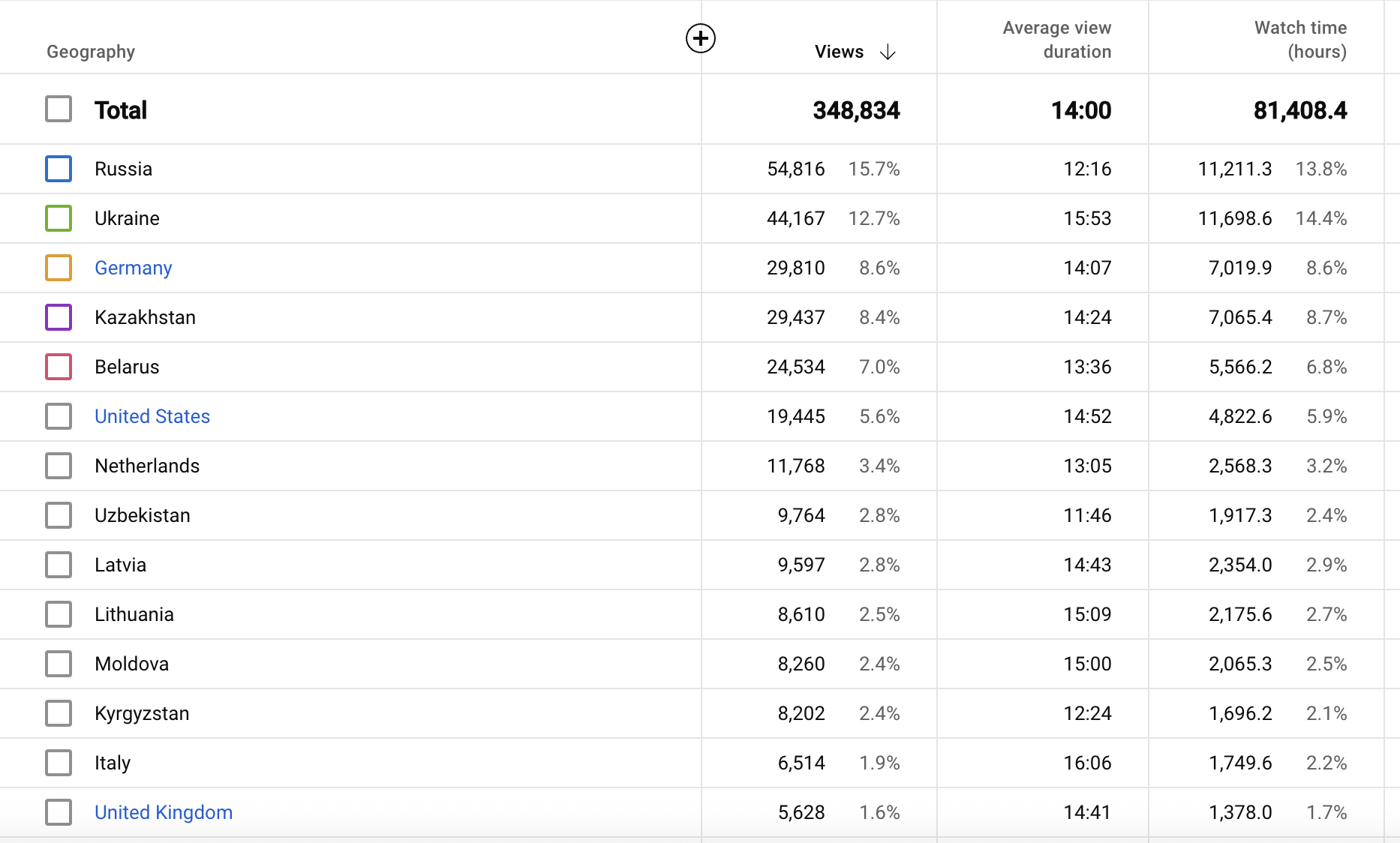Viewport: 1400px width, 843px height.
Task: Sort by Average view duration column
Action: 1056,40
